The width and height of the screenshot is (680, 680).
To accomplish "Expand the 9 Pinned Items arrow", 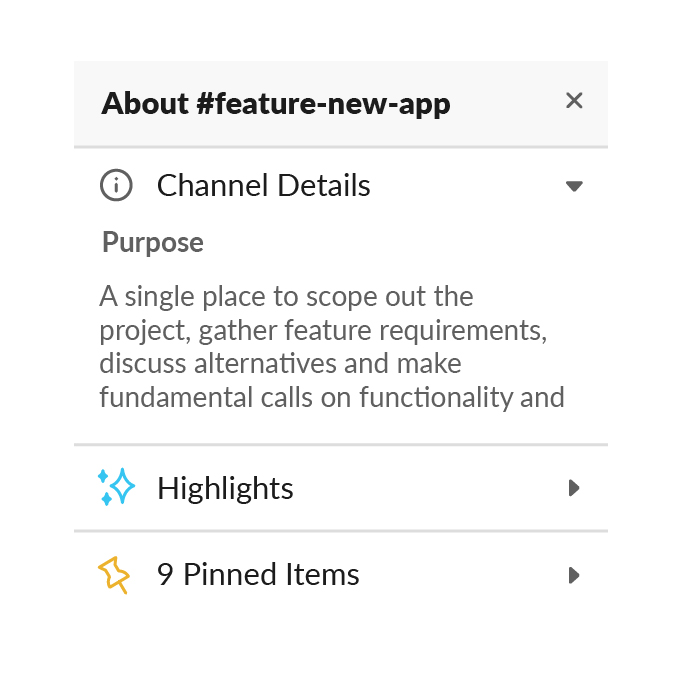I will coord(574,575).
